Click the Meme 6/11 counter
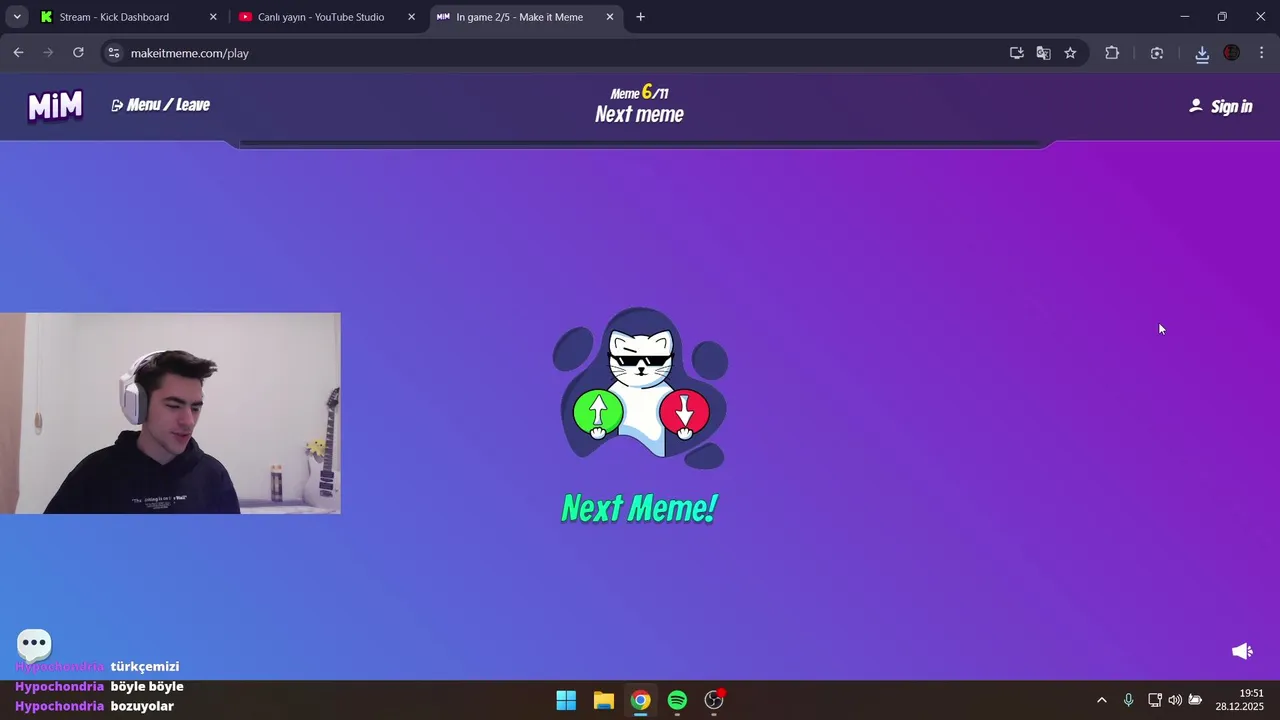Screen dimensions: 1280x720 639,93
